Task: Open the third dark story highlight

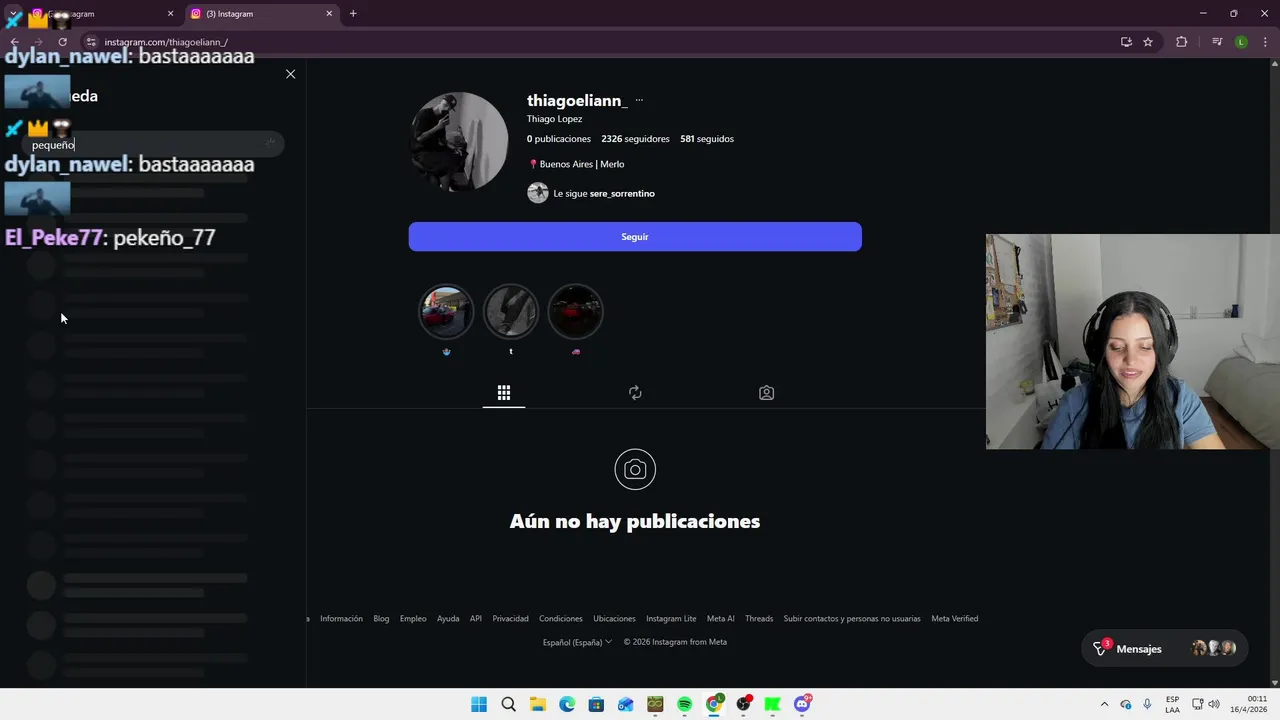Action: tap(576, 312)
